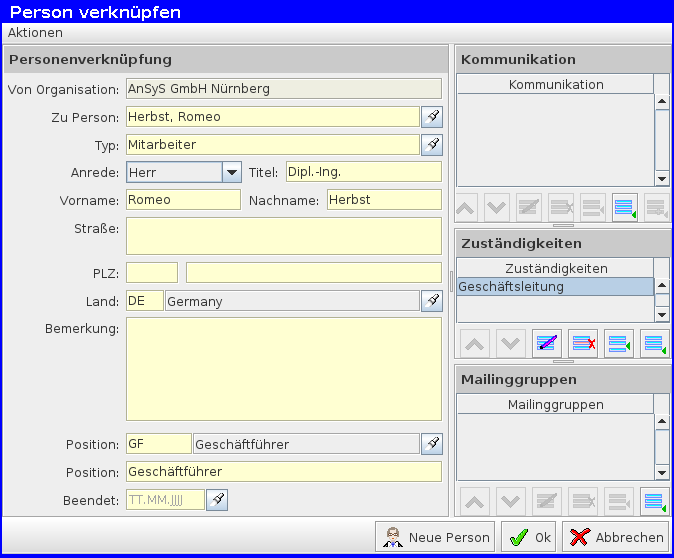674x558 pixels.
Task: Delete the selected Zuständigkeiten entry
Action: (x=583, y=343)
